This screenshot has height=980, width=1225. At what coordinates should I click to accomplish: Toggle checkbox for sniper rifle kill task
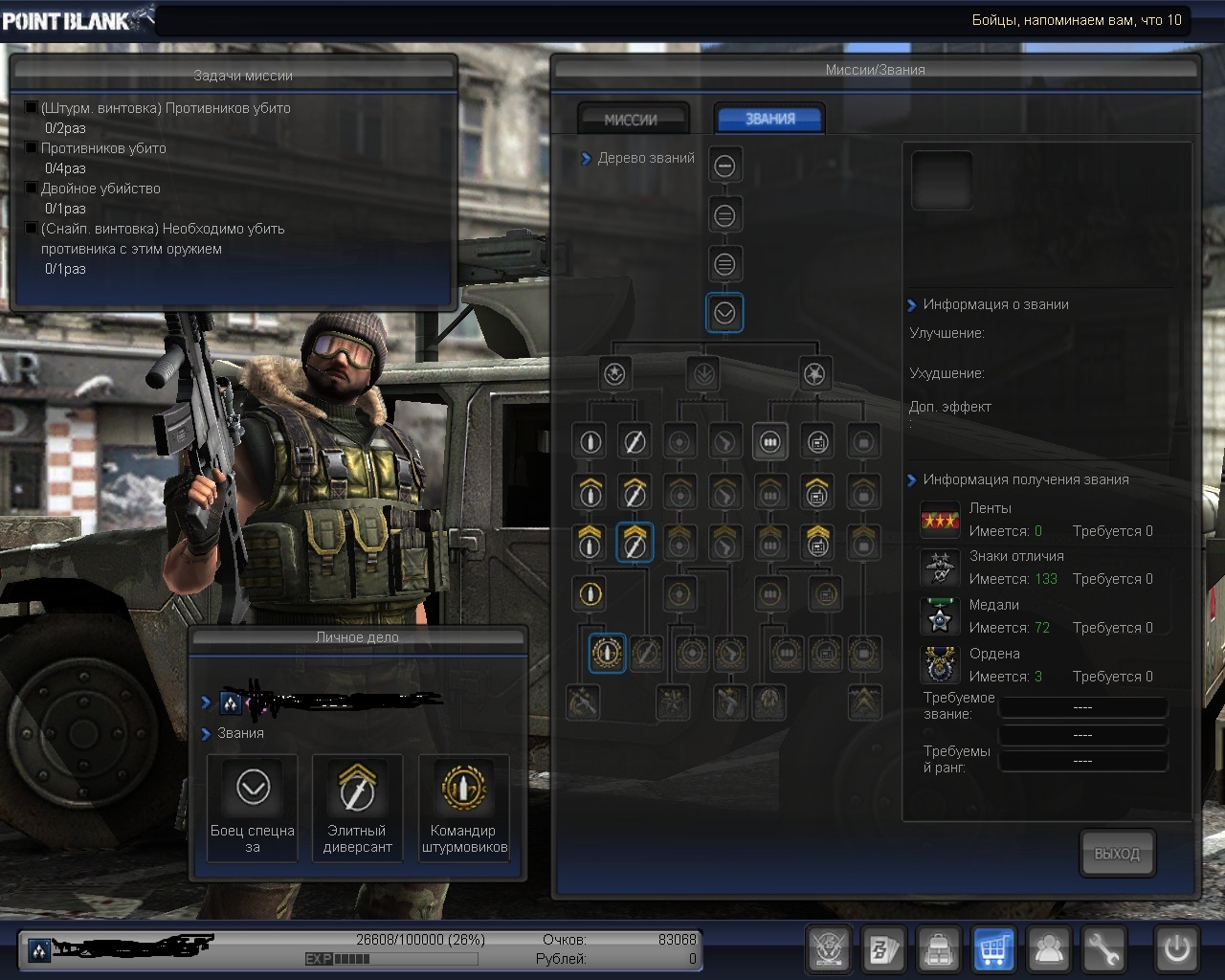click(31, 228)
